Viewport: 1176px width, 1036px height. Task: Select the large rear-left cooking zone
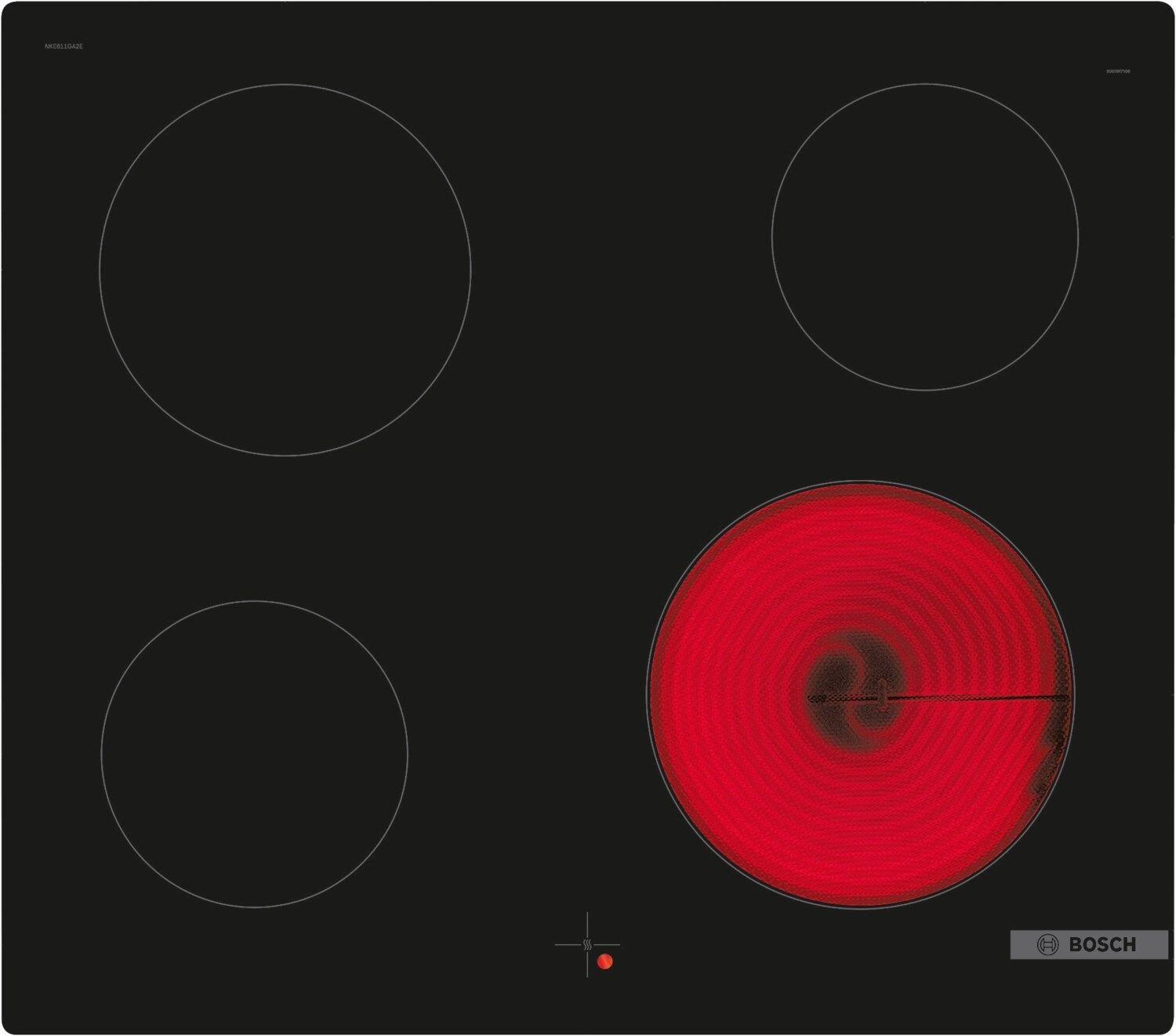pos(285,270)
